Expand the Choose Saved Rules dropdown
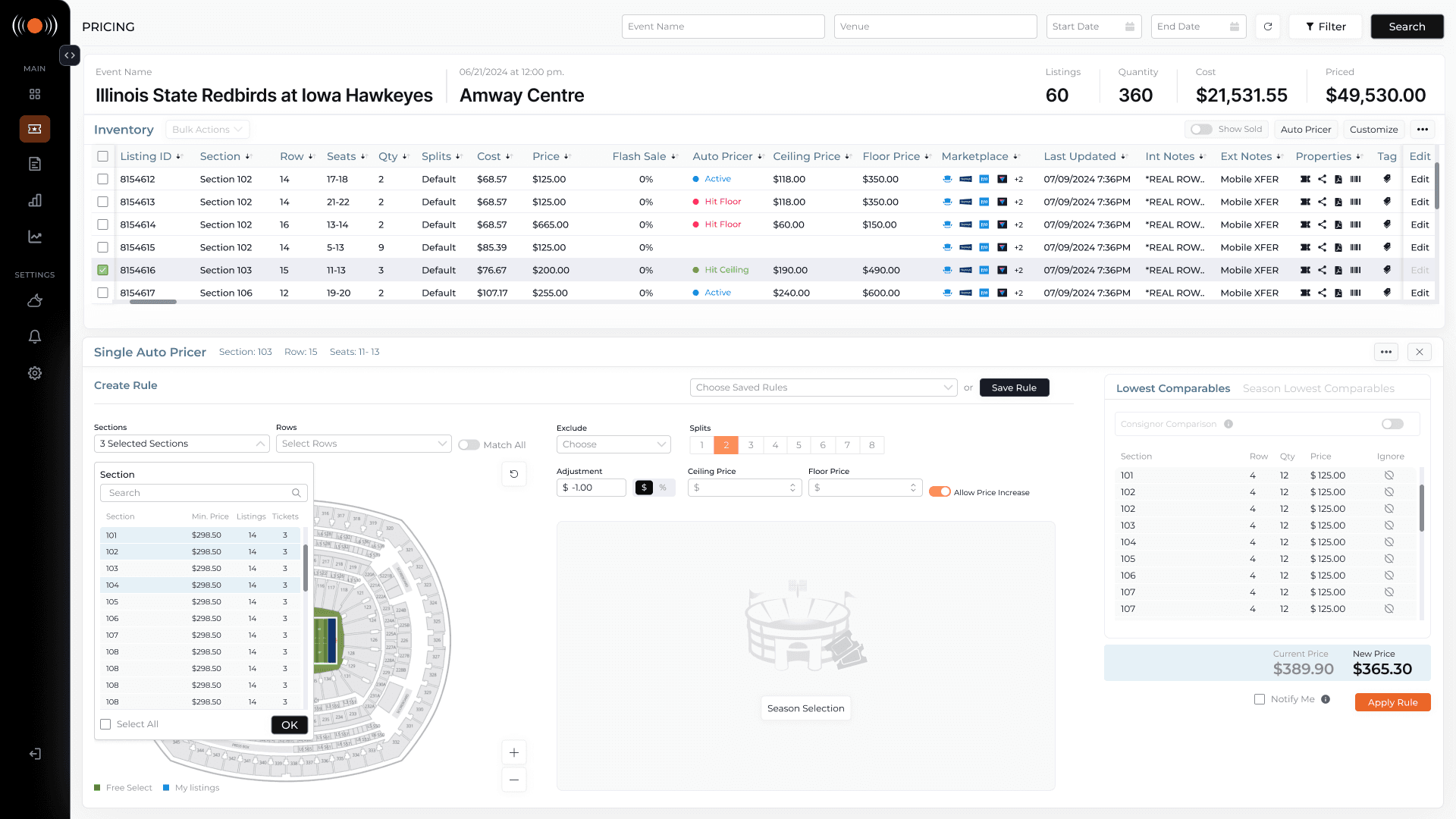 point(823,388)
